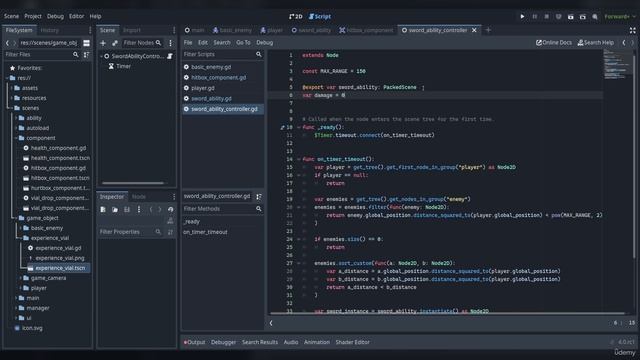640x360 pixels.
Task: Open script editor File menu
Action: (x=188, y=42)
